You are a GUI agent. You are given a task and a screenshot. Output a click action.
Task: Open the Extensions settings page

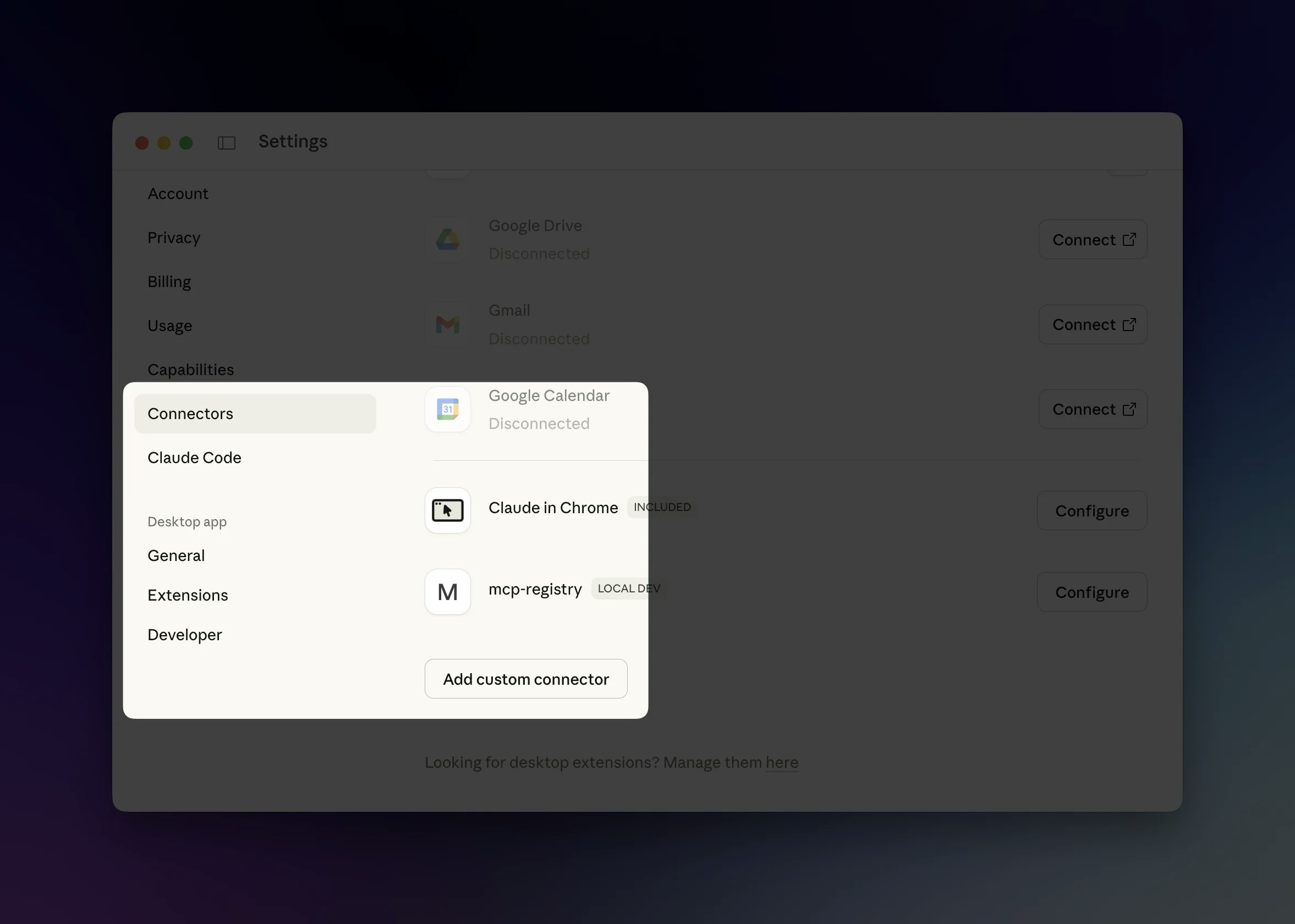(x=187, y=595)
